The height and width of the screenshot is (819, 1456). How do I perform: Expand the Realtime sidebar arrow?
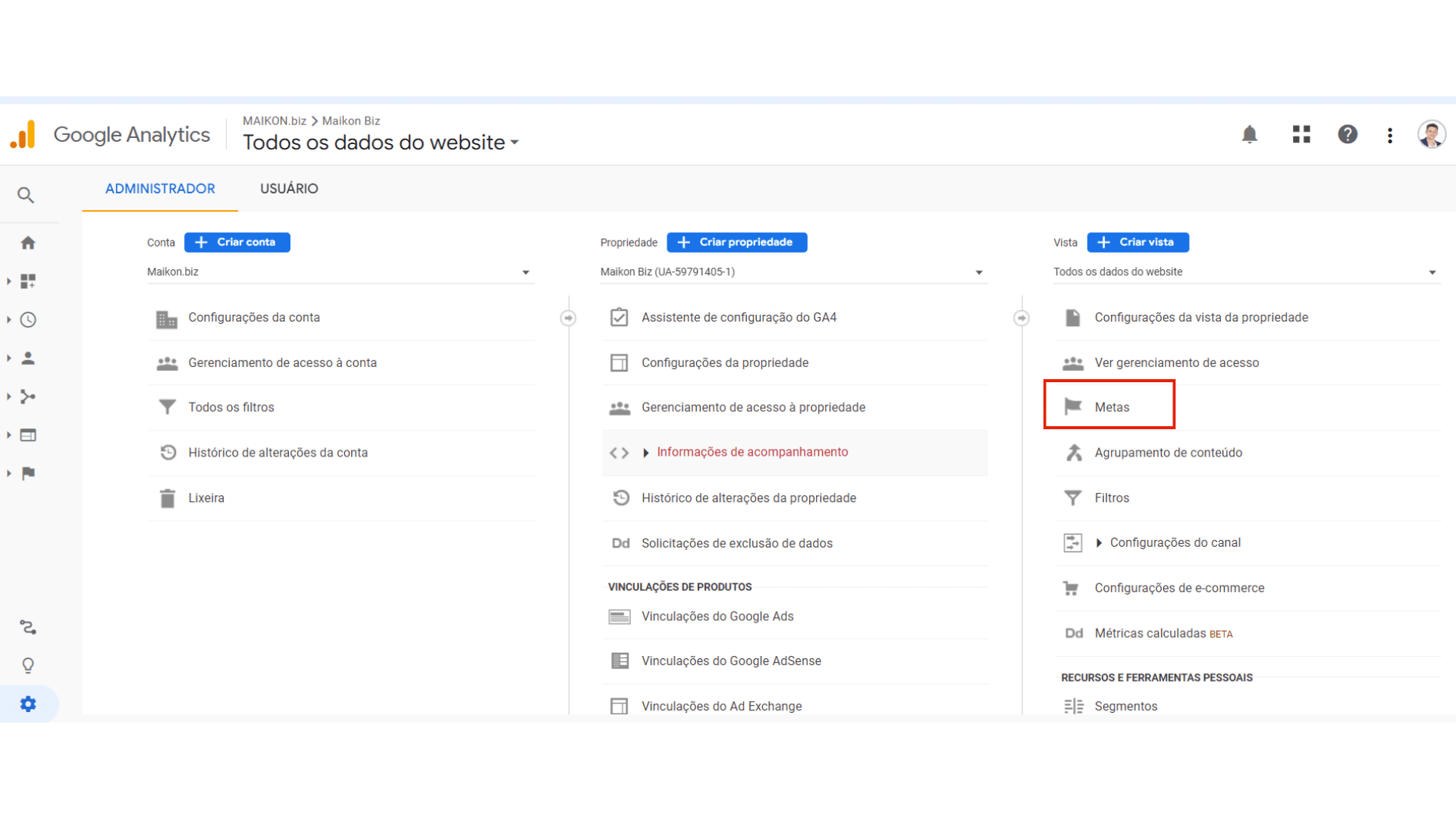coord(8,320)
